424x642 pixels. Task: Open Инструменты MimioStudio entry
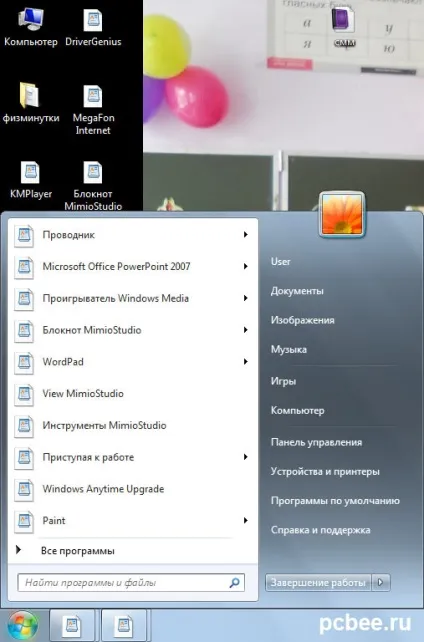coord(132,425)
